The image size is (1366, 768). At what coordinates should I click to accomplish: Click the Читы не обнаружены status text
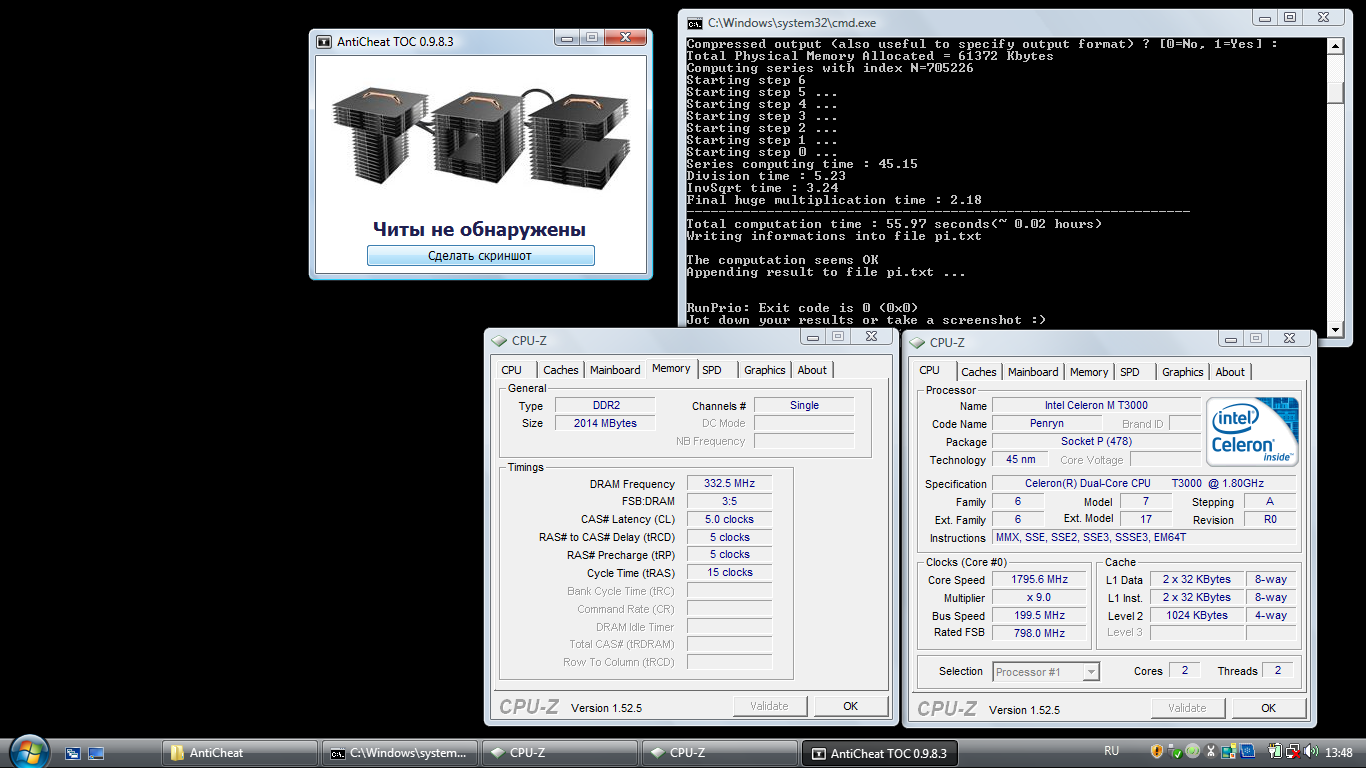pos(480,230)
